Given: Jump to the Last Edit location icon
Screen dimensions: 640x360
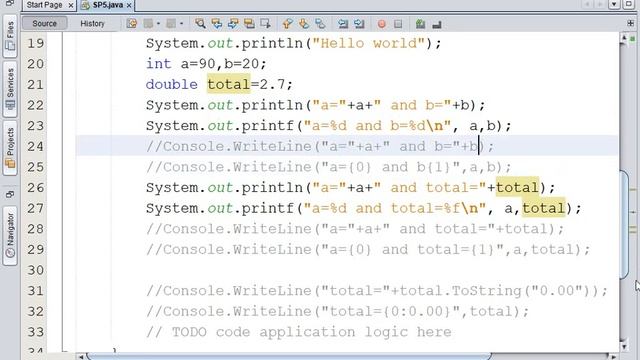Looking at the screenshot, I should 131,24.
